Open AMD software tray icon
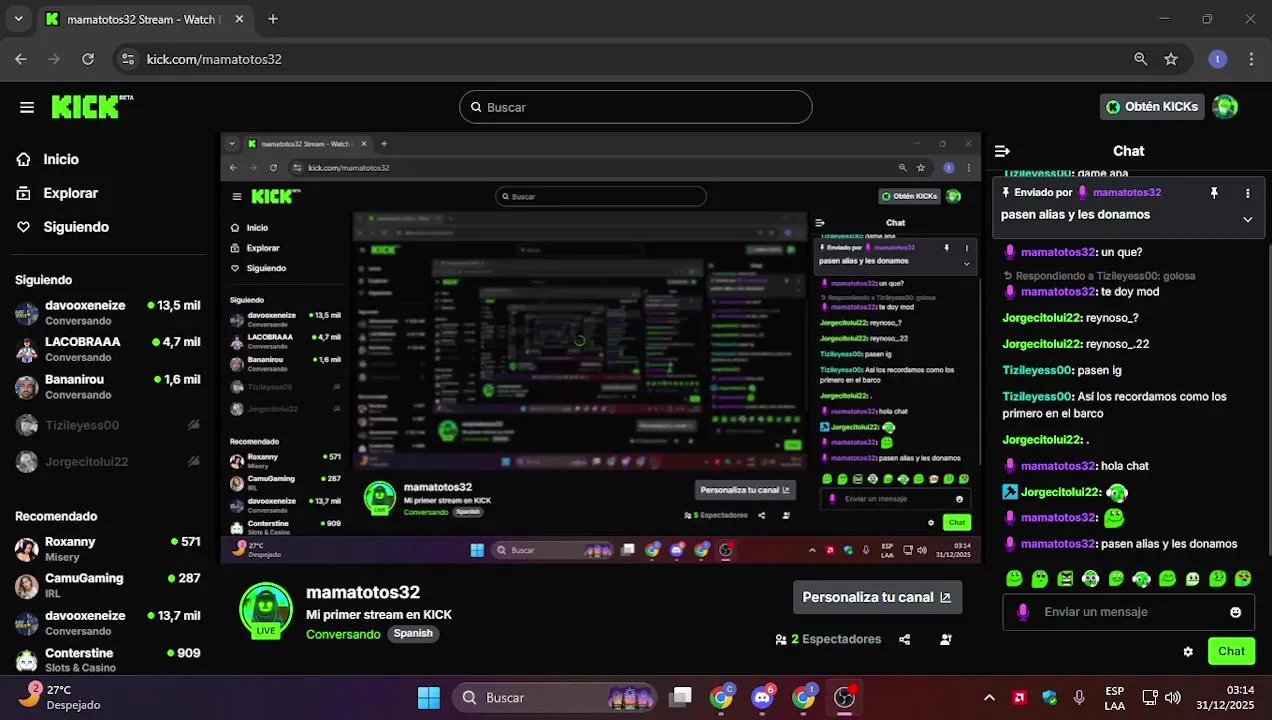This screenshot has width=1272, height=720. 1019,697
